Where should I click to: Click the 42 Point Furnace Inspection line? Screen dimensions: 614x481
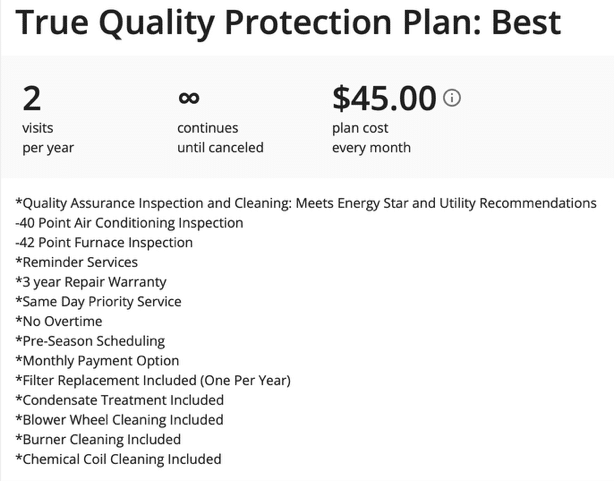[104, 242]
